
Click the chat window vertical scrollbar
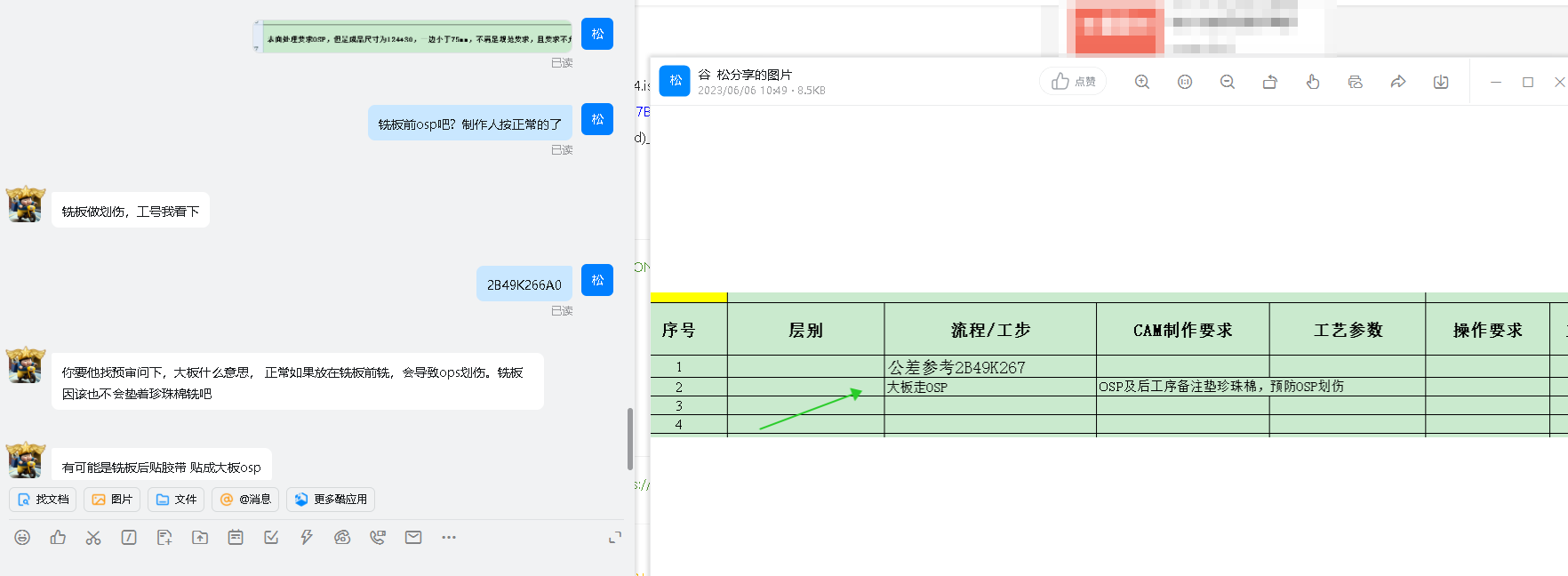(630, 439)
